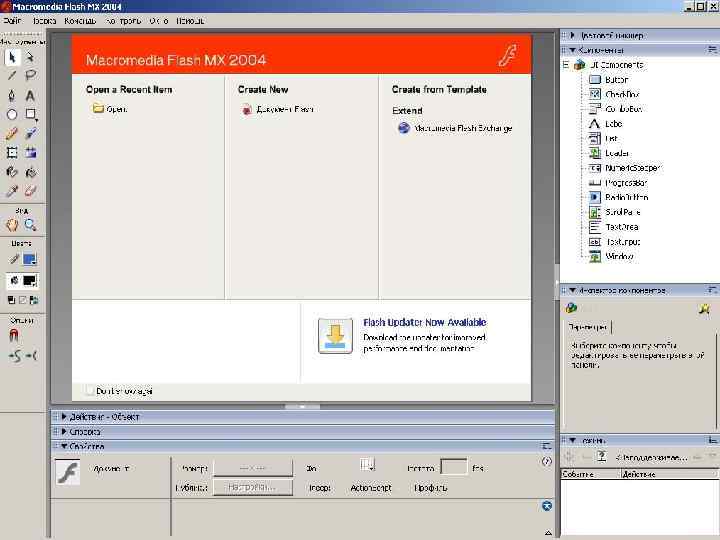Toggle the Snap to Objects magnet
The image size is (720, 540).
pos(14,336)
